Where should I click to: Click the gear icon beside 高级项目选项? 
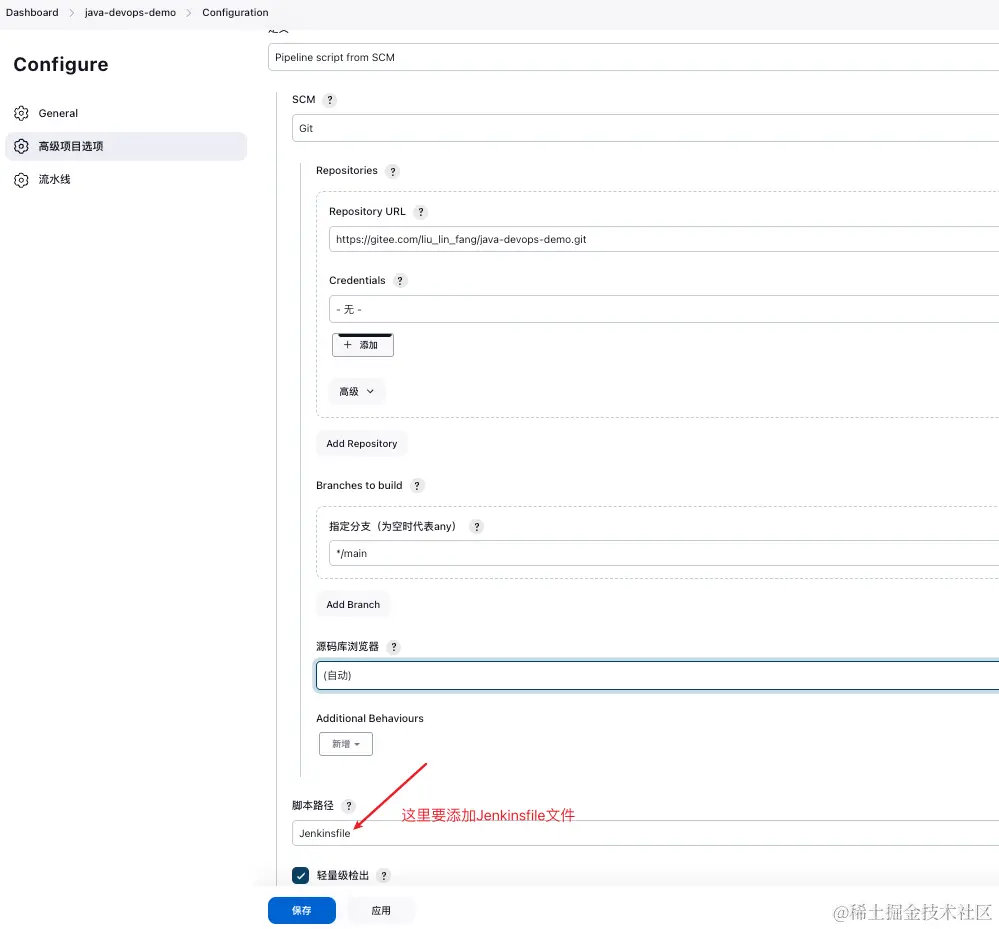click(21, 147)
